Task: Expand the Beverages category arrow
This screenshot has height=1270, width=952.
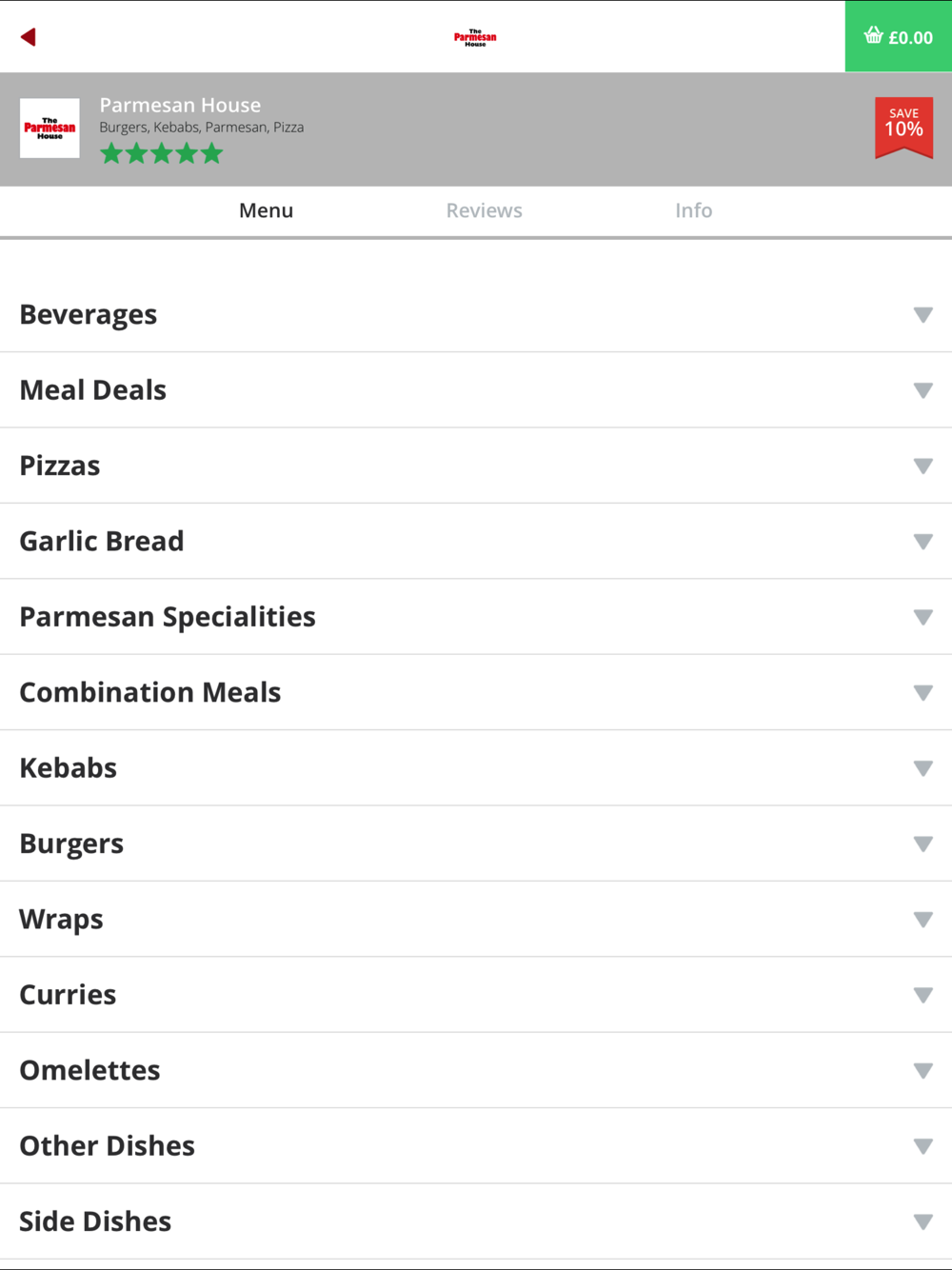Action: coord(922,315)
